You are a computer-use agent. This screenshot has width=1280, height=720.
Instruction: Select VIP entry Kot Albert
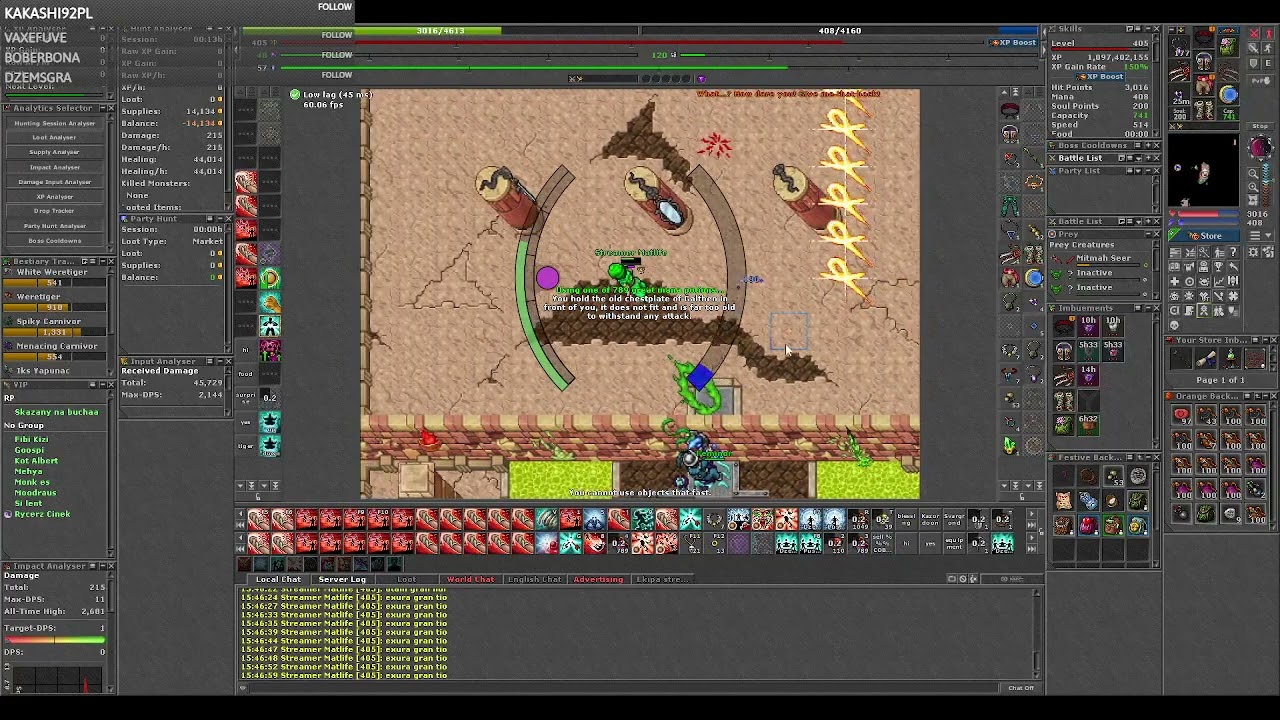click(36, 461)
